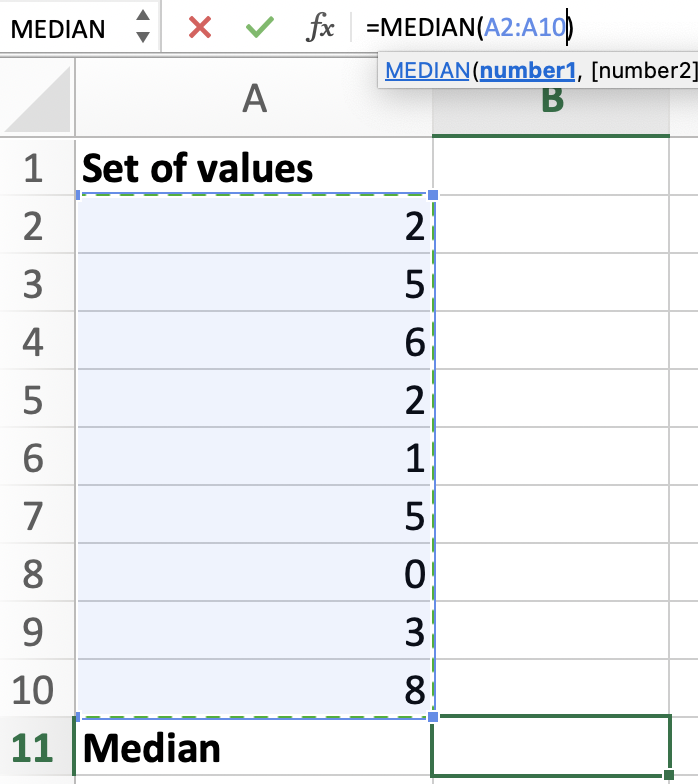
Task: Click the 'Median' label cell
Action: pyautogui.click(x=254, y=747)
